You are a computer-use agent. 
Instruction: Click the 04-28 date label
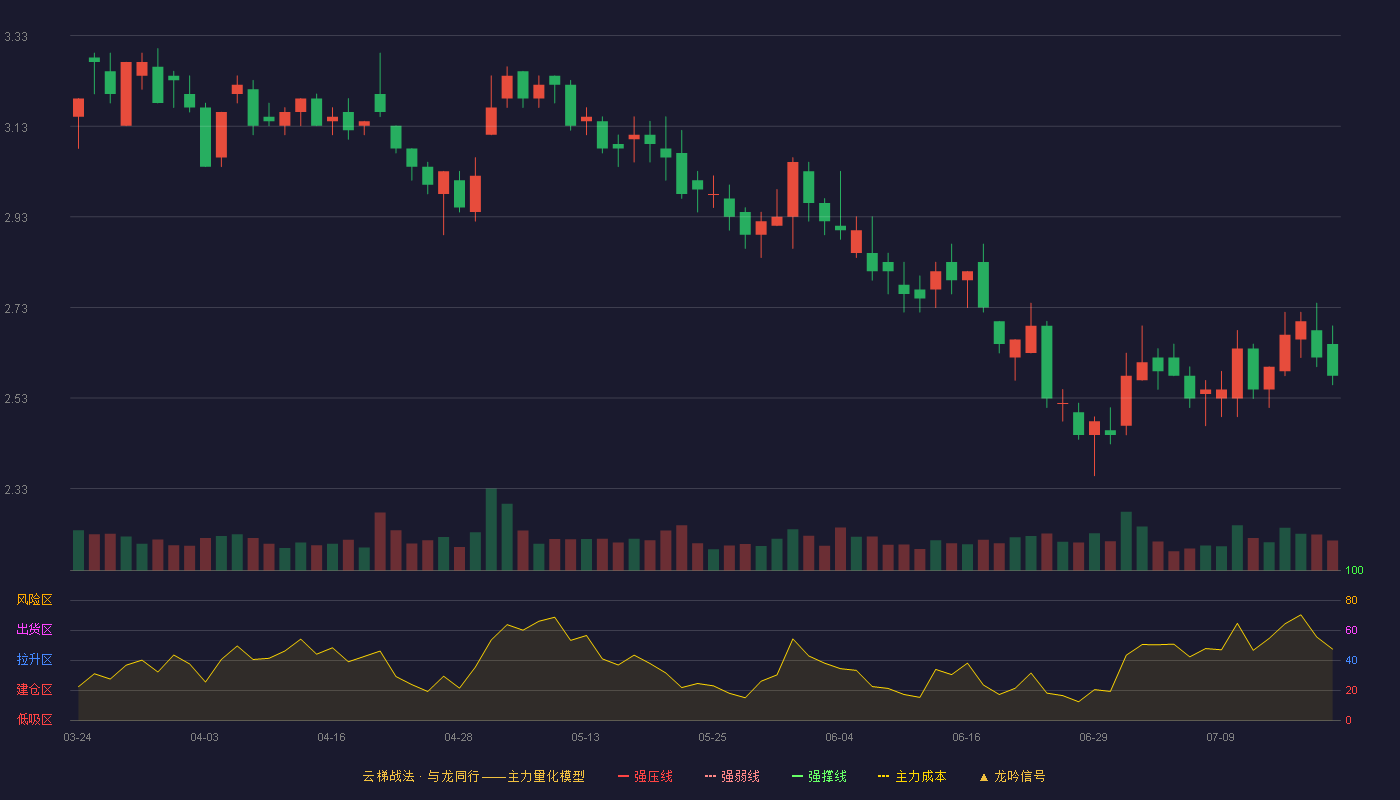(x=458, y=737)
